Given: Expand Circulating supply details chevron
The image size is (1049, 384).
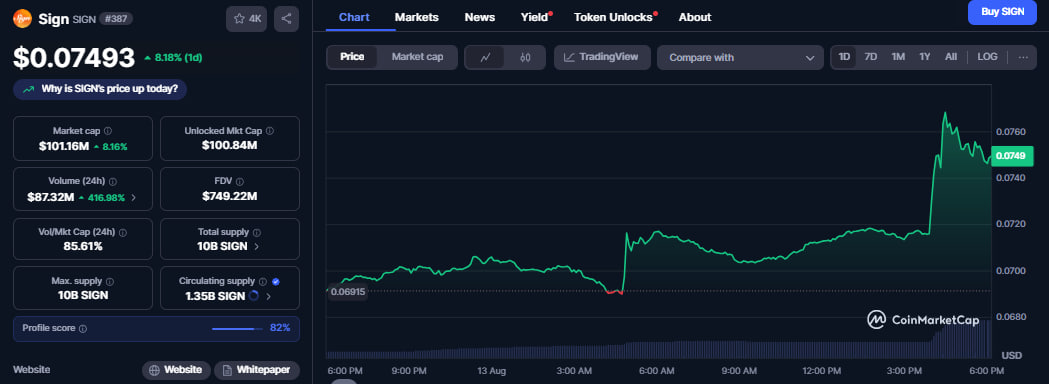Looking at the screenshot, I should coord(269,296).
